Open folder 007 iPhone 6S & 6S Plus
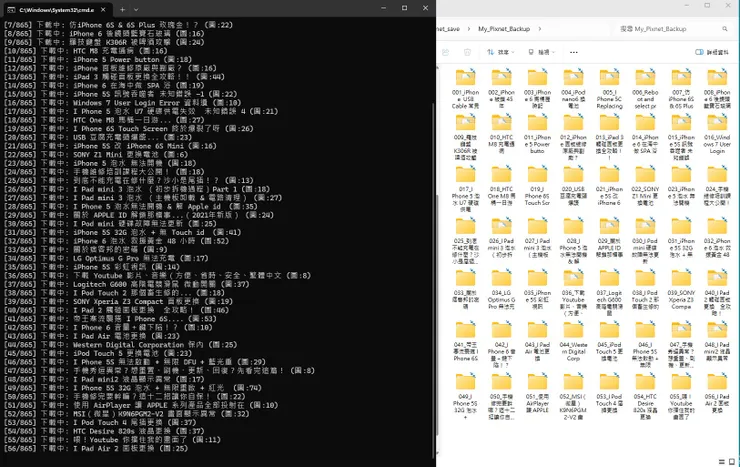740x467 pixels. click(681, 89)
